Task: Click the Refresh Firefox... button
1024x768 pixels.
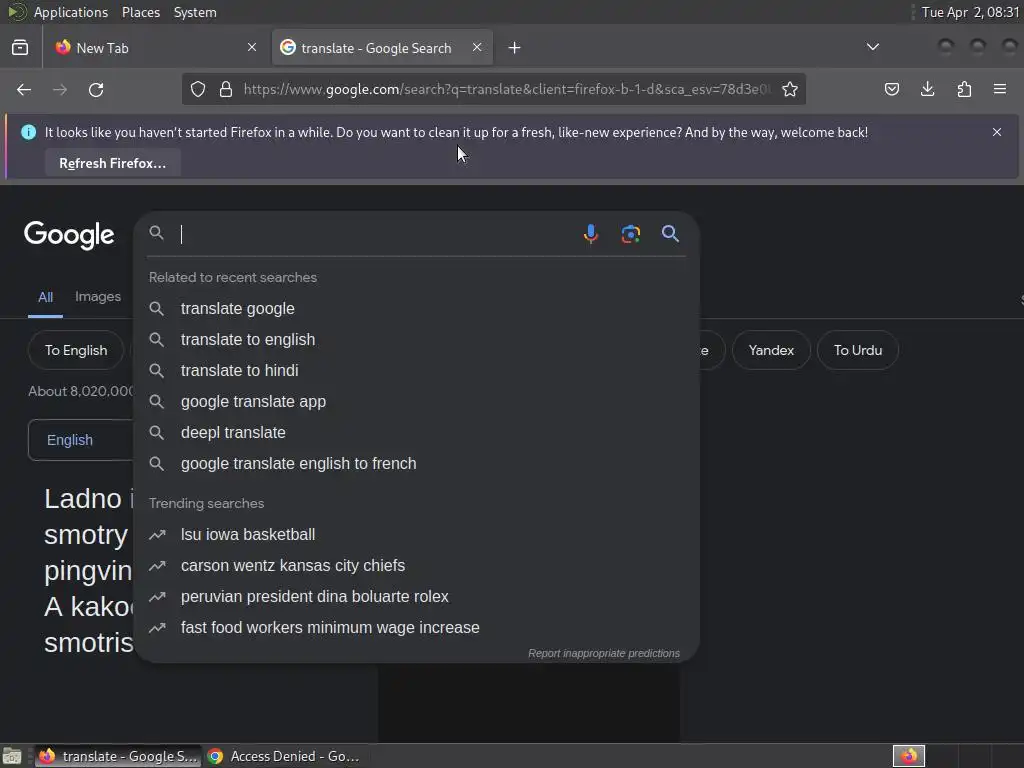Action: click(x=112, y=163)
